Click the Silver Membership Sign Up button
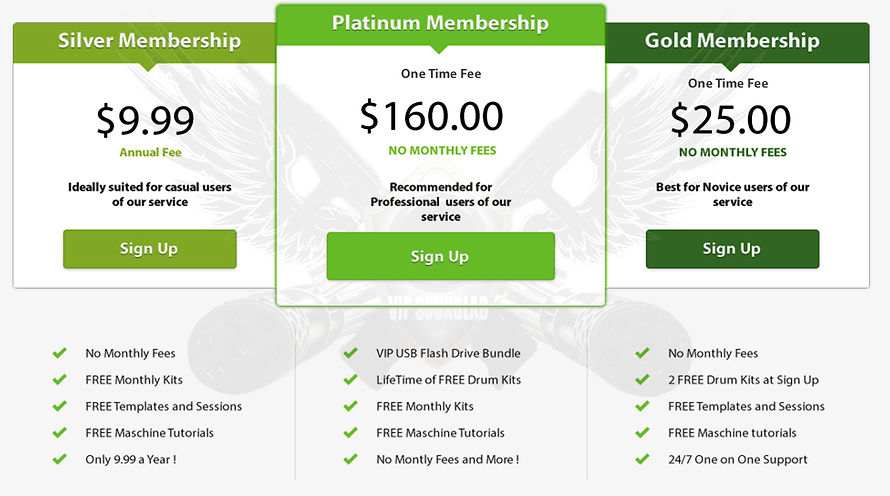890x496 pixels. click(x=150, y=249)
